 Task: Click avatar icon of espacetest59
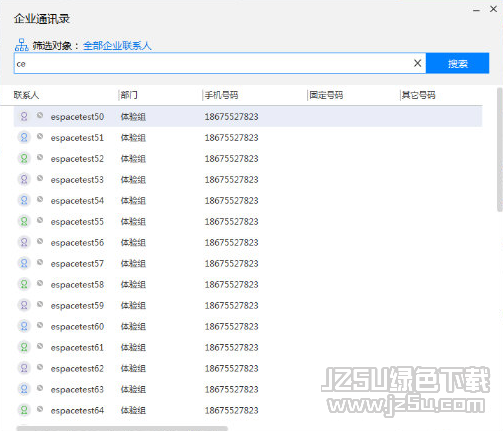coord(24,305)
